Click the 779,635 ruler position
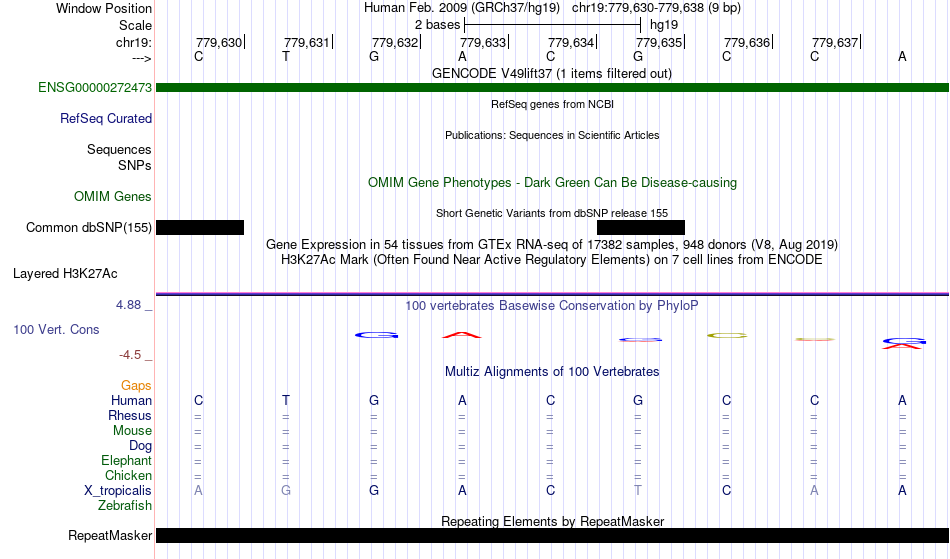Viewport: 950px width, 559px height. (659, 42)
